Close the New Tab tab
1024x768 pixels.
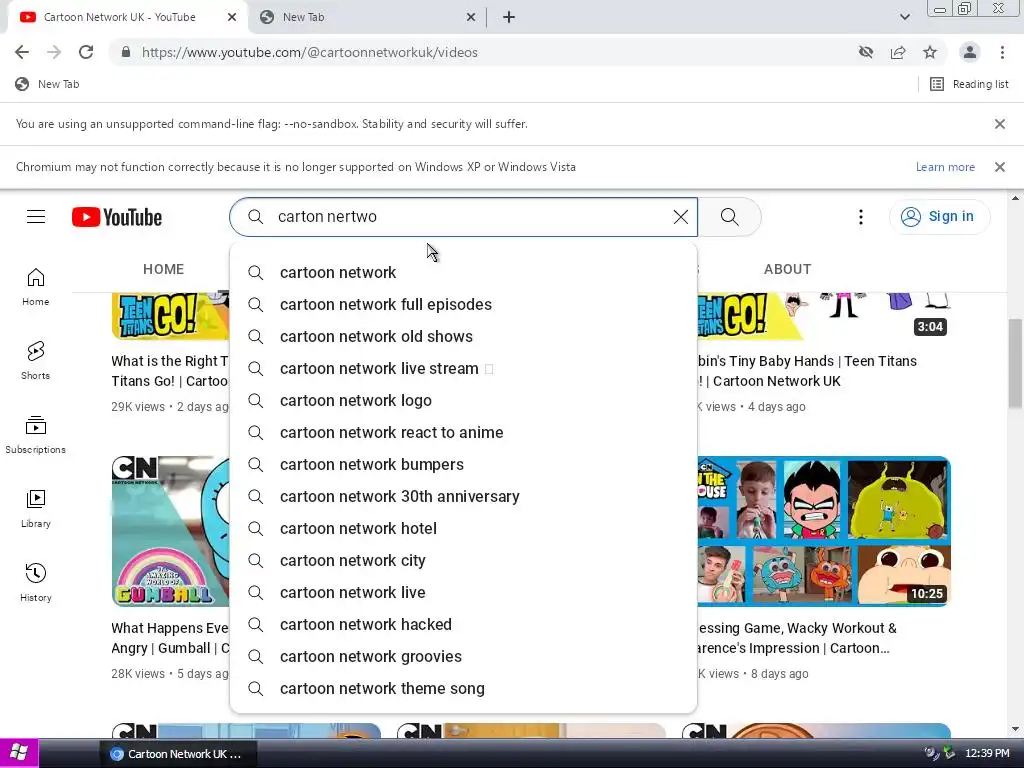point(471,18)
